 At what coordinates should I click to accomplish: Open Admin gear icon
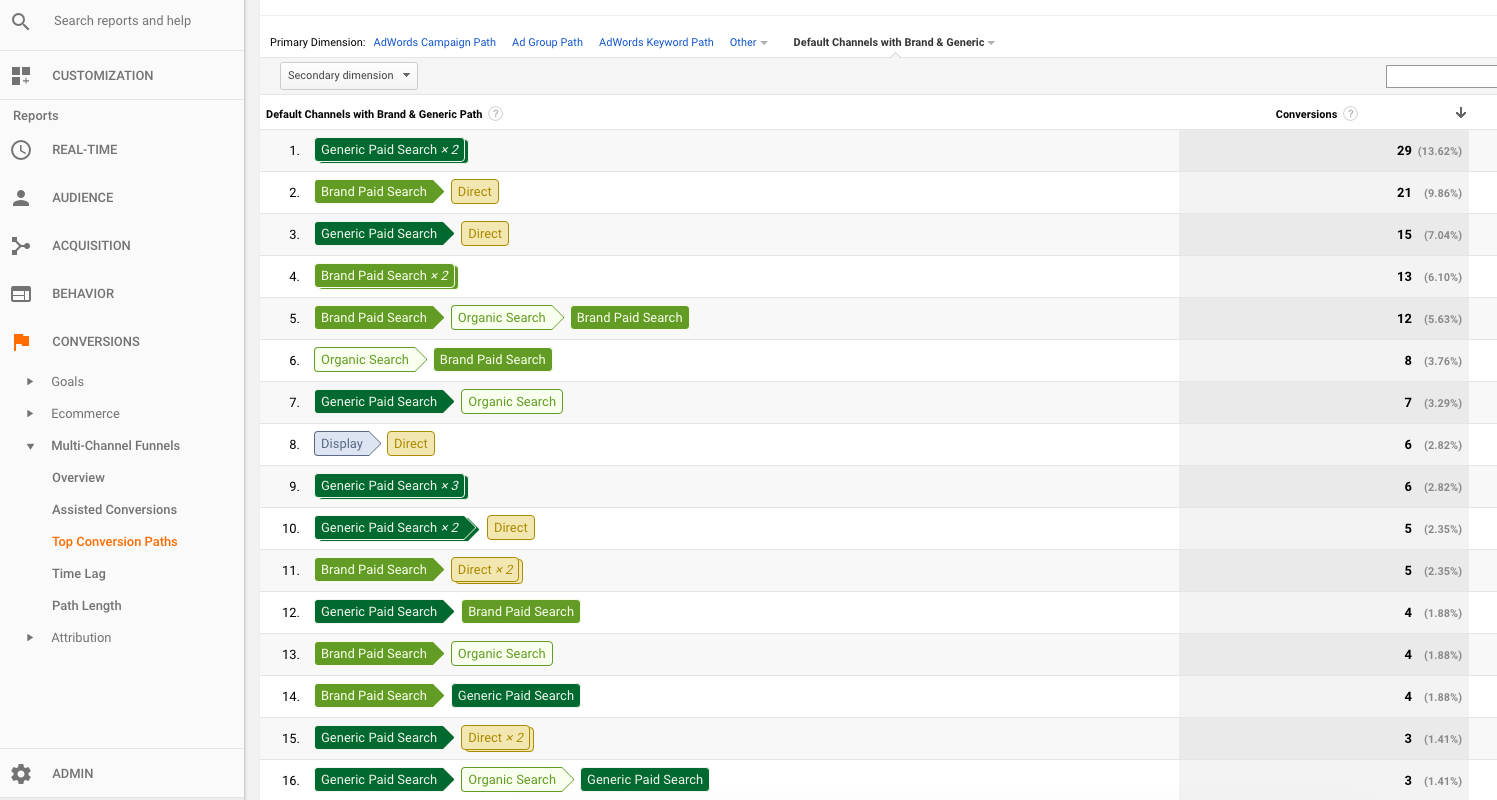coord(21,774)
